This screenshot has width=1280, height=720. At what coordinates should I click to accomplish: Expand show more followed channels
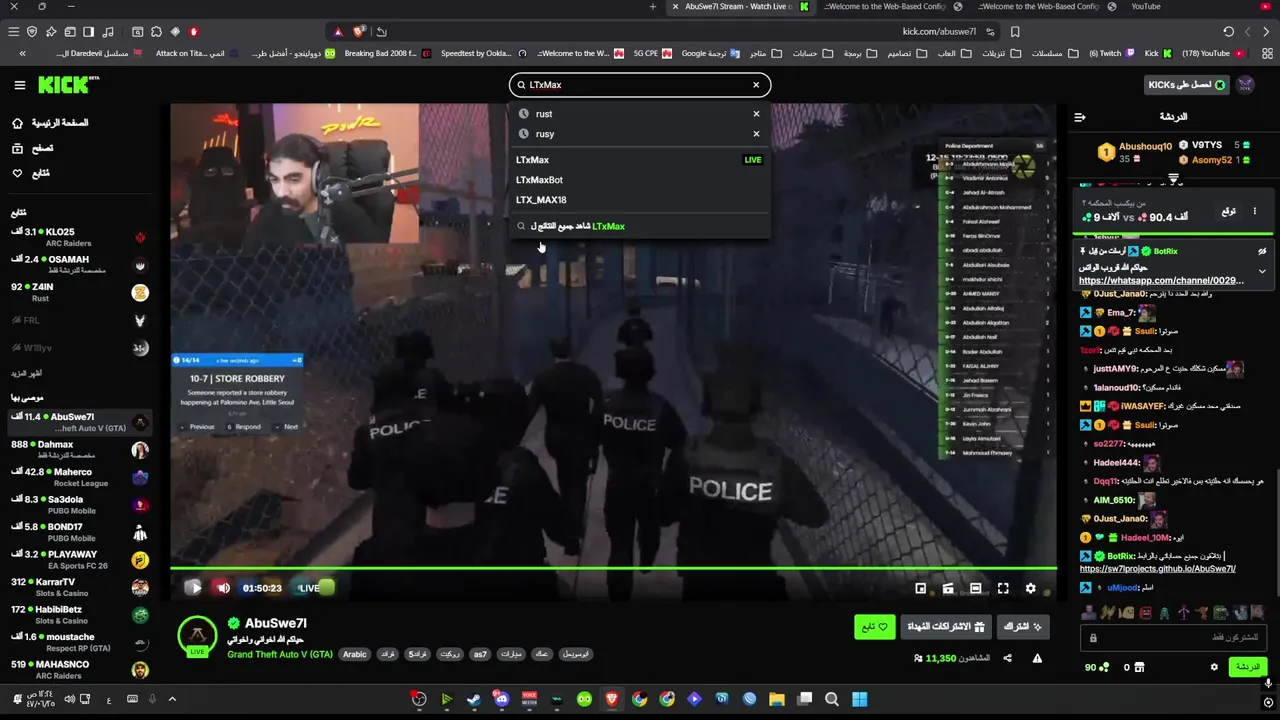(x=26, y=373)
